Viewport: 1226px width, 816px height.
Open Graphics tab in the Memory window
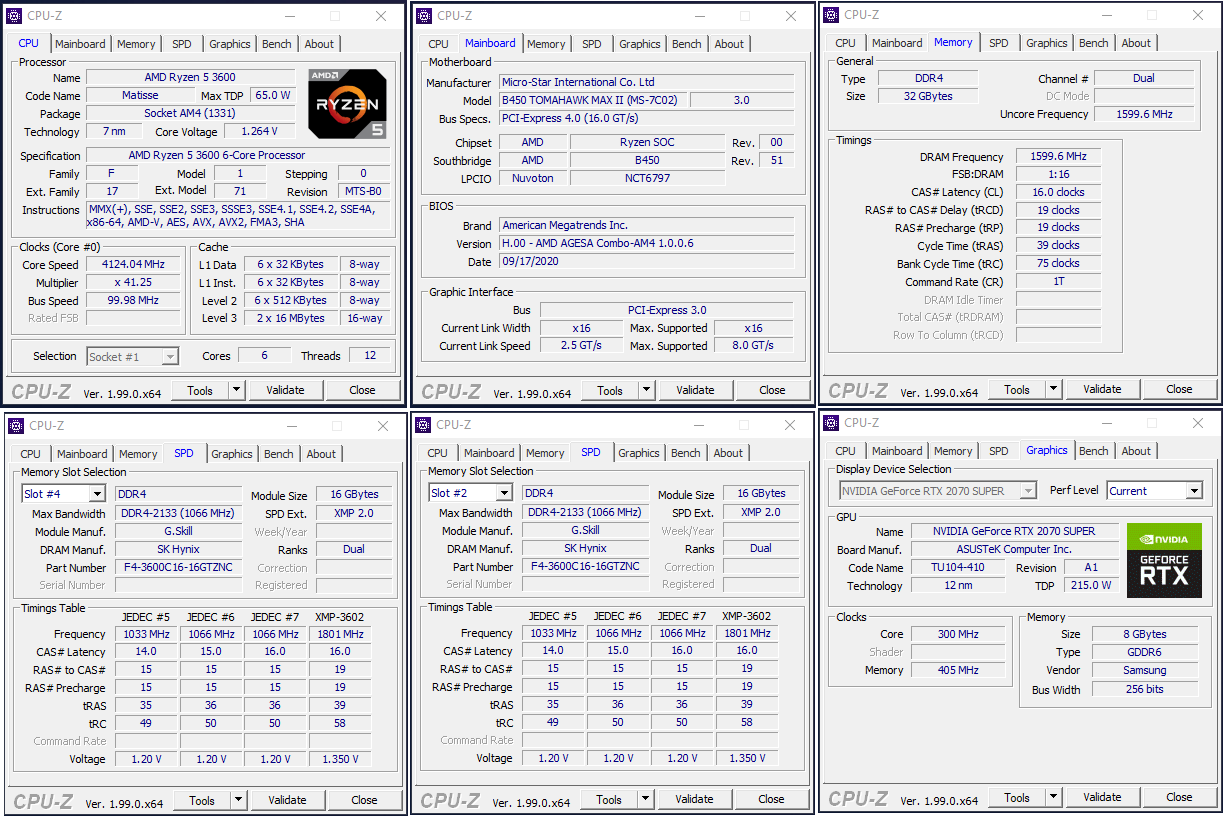point(1047,43)
